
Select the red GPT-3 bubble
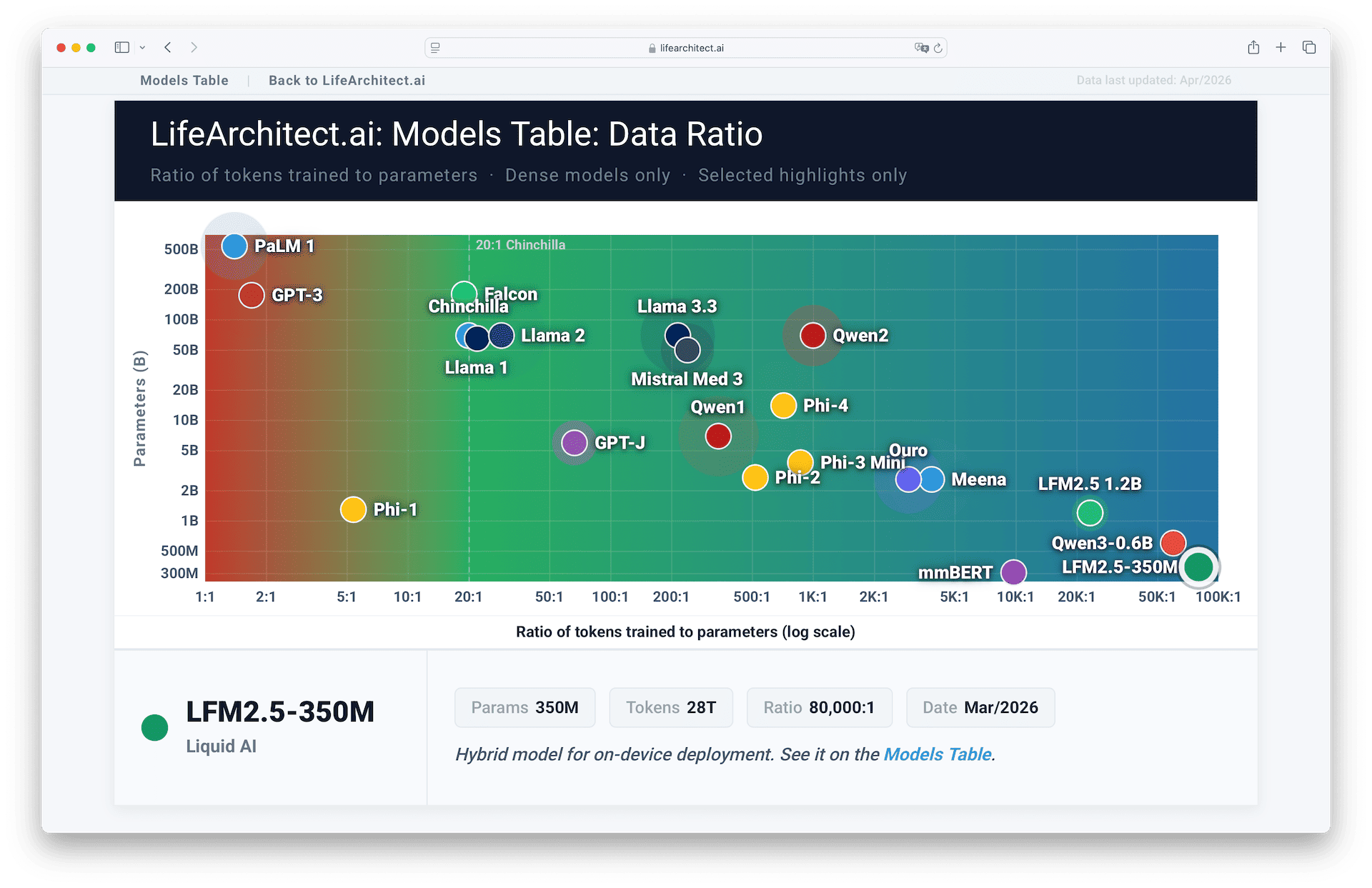[x=252, y=295]
